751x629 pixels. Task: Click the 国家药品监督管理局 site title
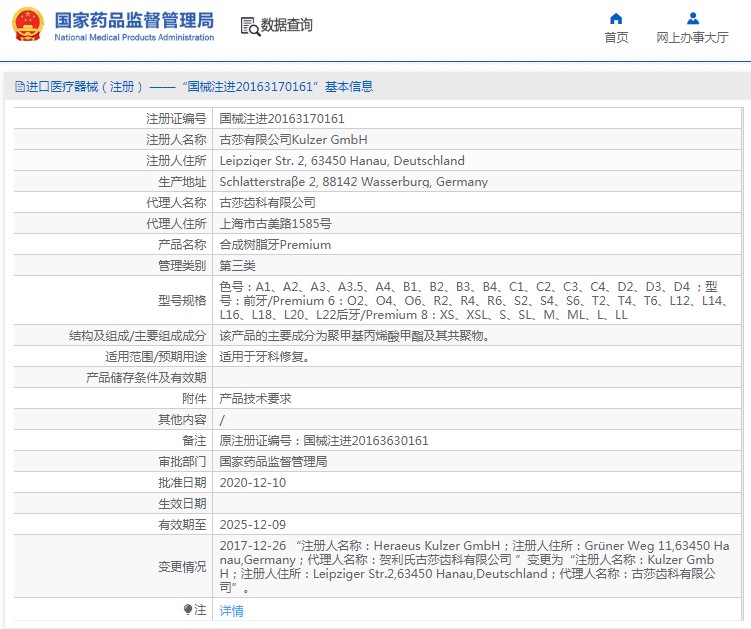[x=134, y=20]
